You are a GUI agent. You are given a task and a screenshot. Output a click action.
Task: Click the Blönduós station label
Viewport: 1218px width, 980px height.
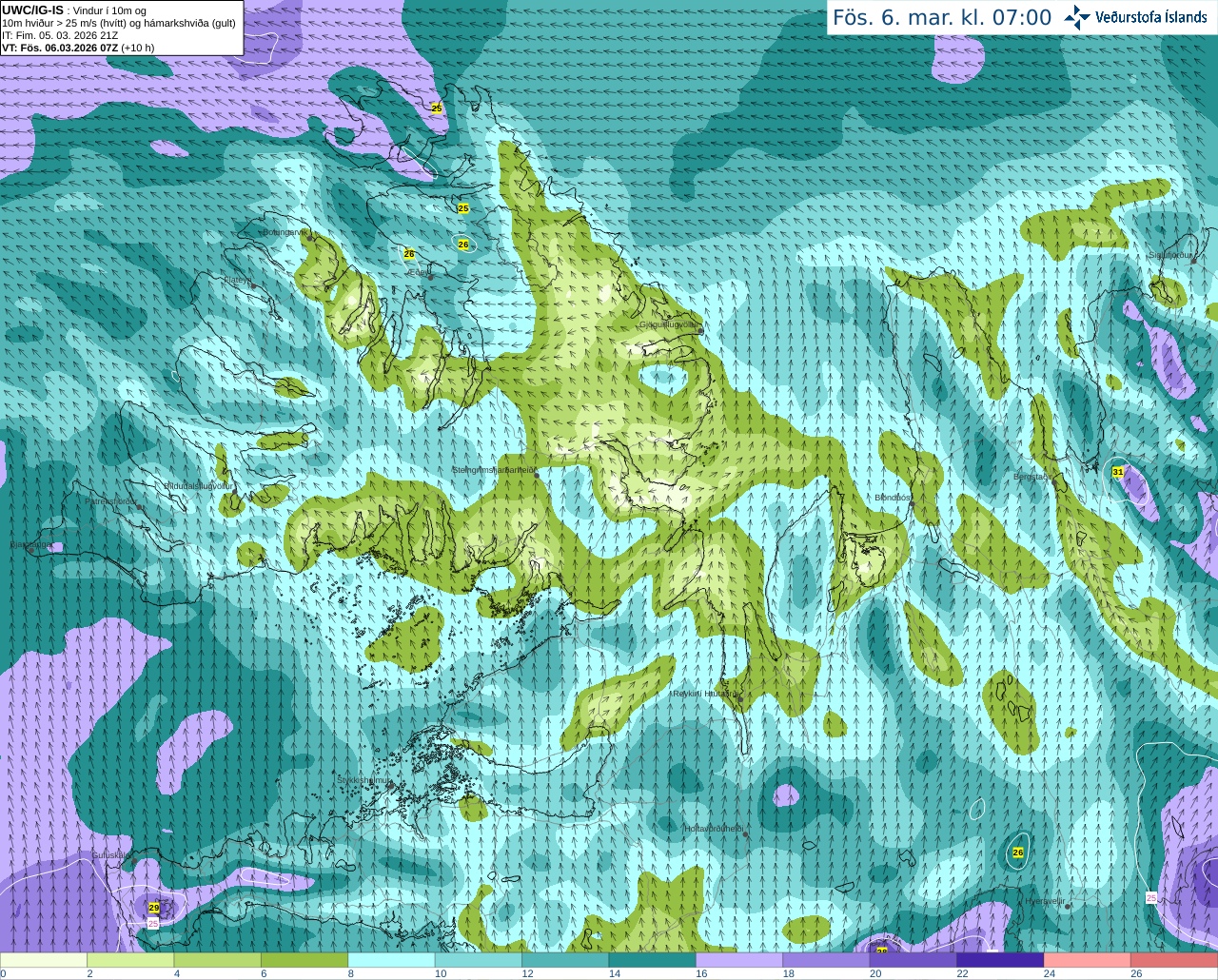click(x=893, y=498)
